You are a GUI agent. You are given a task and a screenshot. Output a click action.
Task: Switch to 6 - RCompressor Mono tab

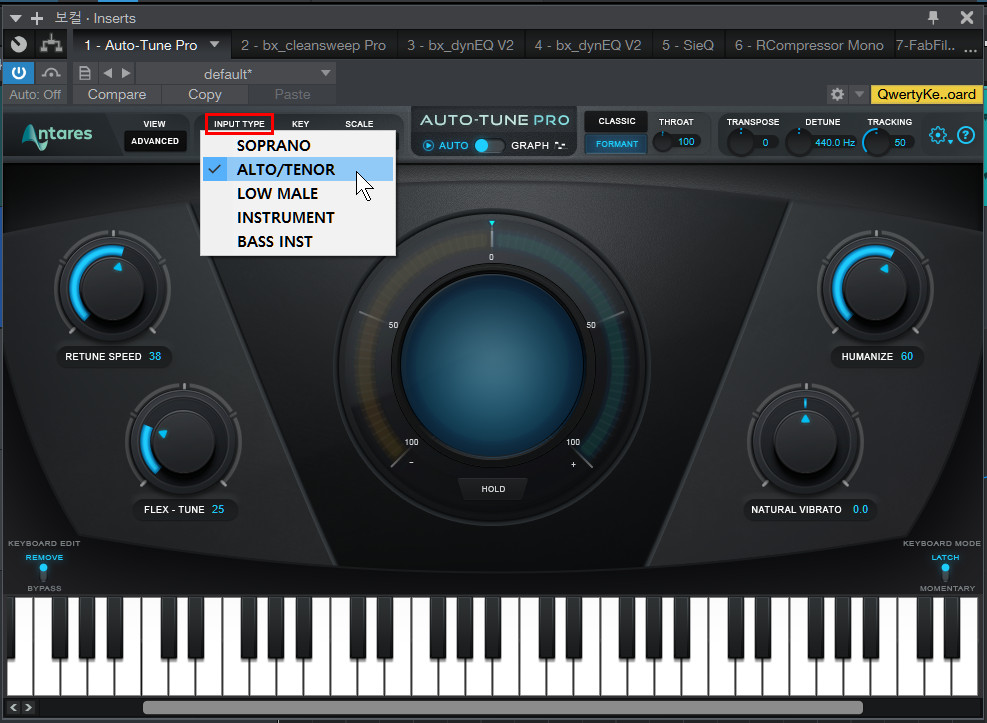(x=809, y=45)
